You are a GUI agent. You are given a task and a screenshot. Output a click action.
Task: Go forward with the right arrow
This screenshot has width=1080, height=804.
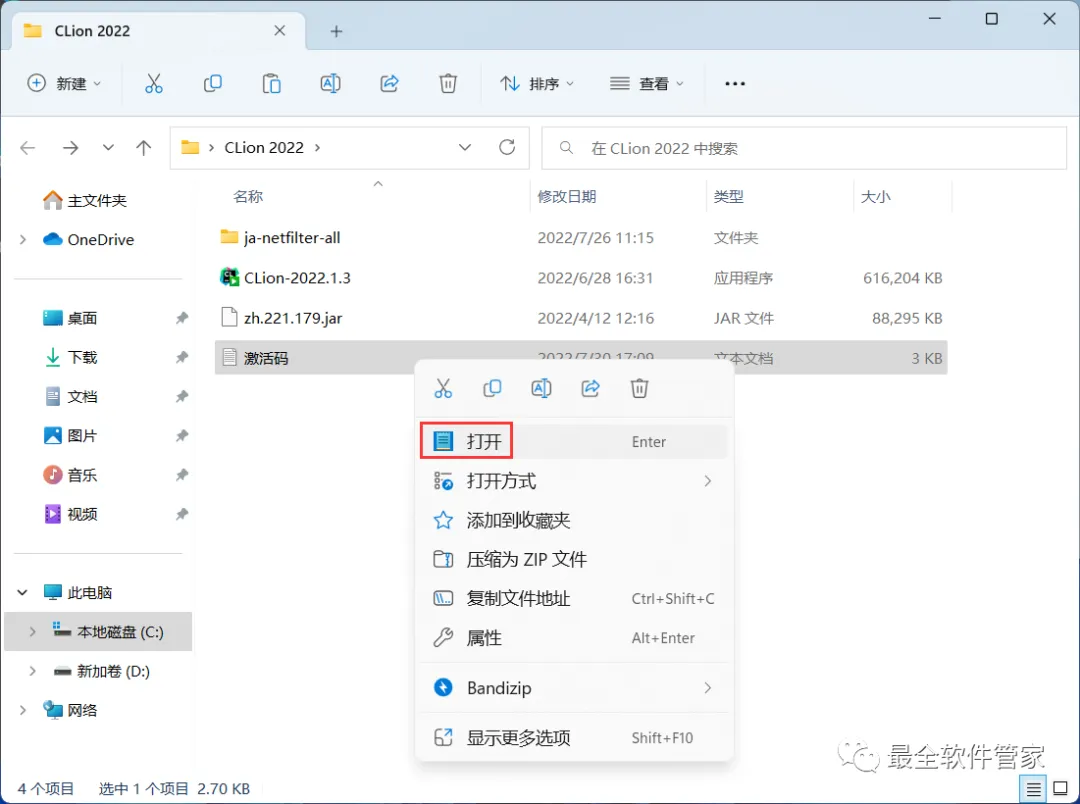click(x=70, y=147)
